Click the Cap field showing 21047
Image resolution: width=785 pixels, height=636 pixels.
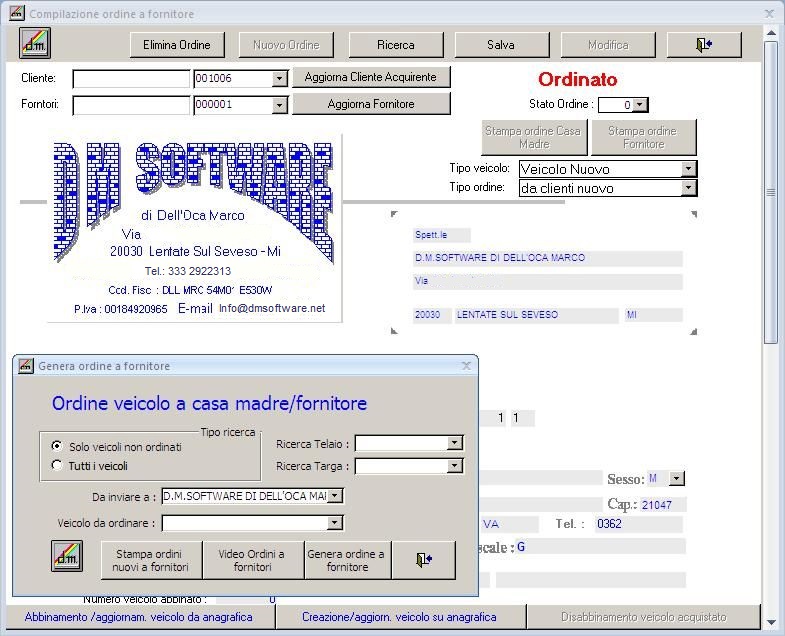[663, 505]
